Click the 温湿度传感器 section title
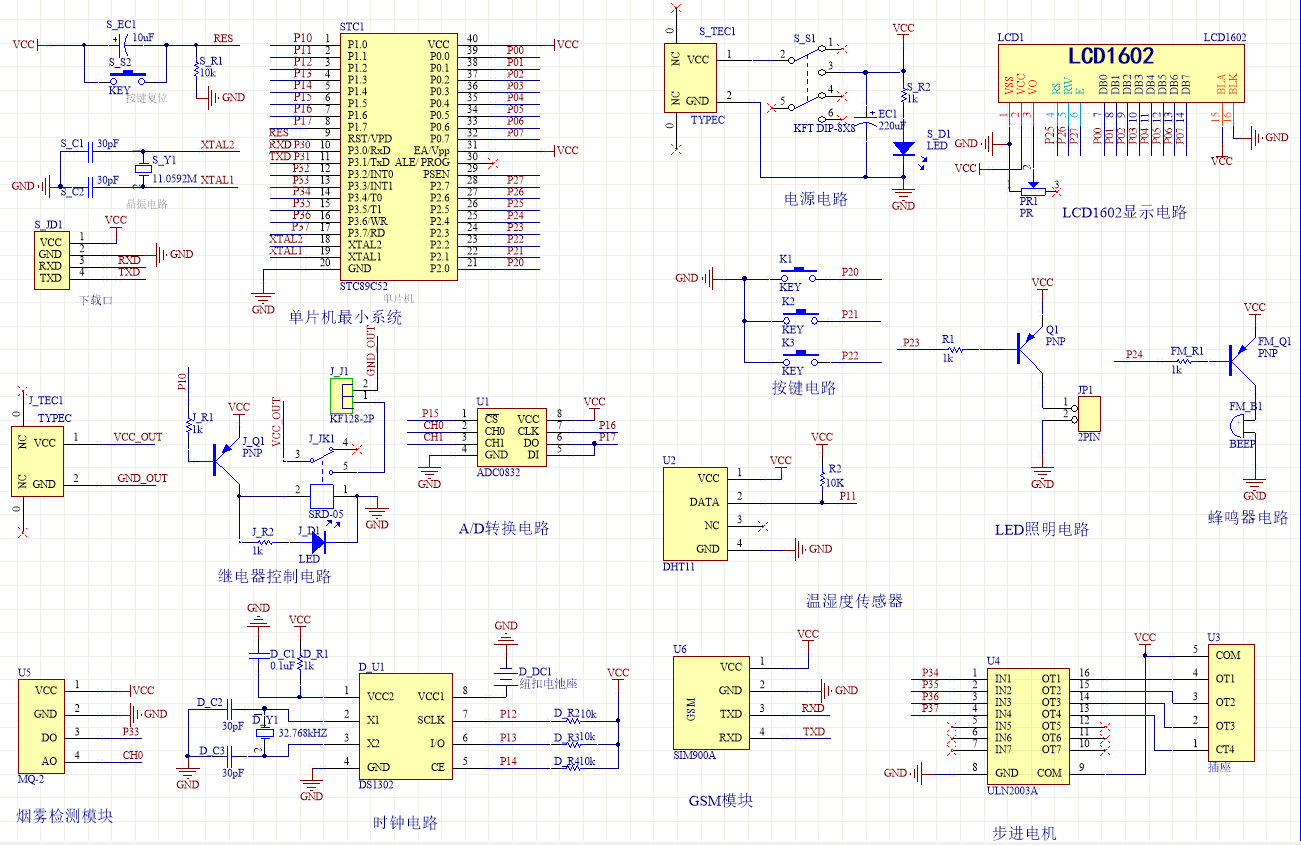The width and height of the screenshot is (1301, 845). click(x=854, y=600)
